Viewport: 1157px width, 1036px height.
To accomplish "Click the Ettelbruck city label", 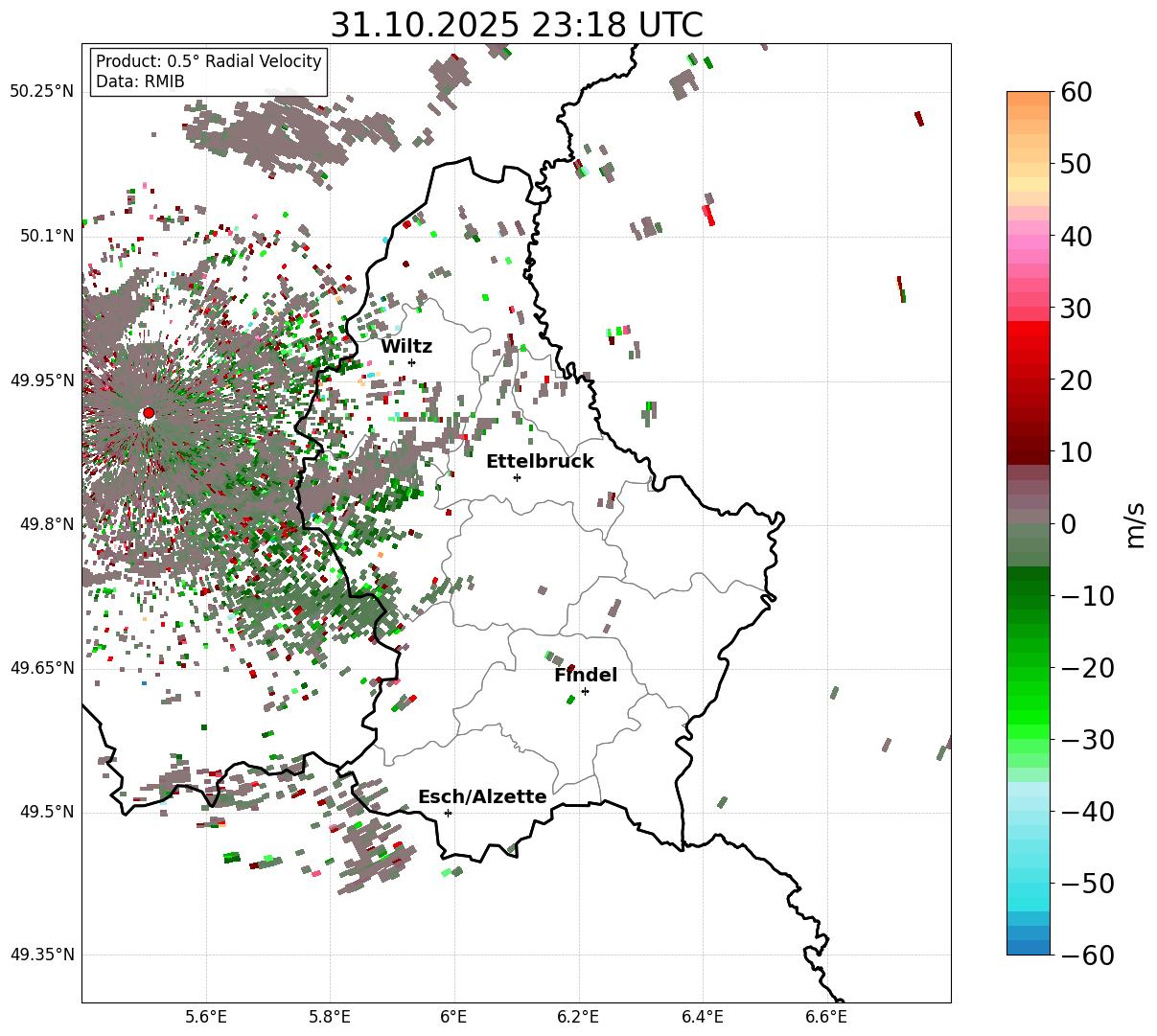I will [540, 462].
